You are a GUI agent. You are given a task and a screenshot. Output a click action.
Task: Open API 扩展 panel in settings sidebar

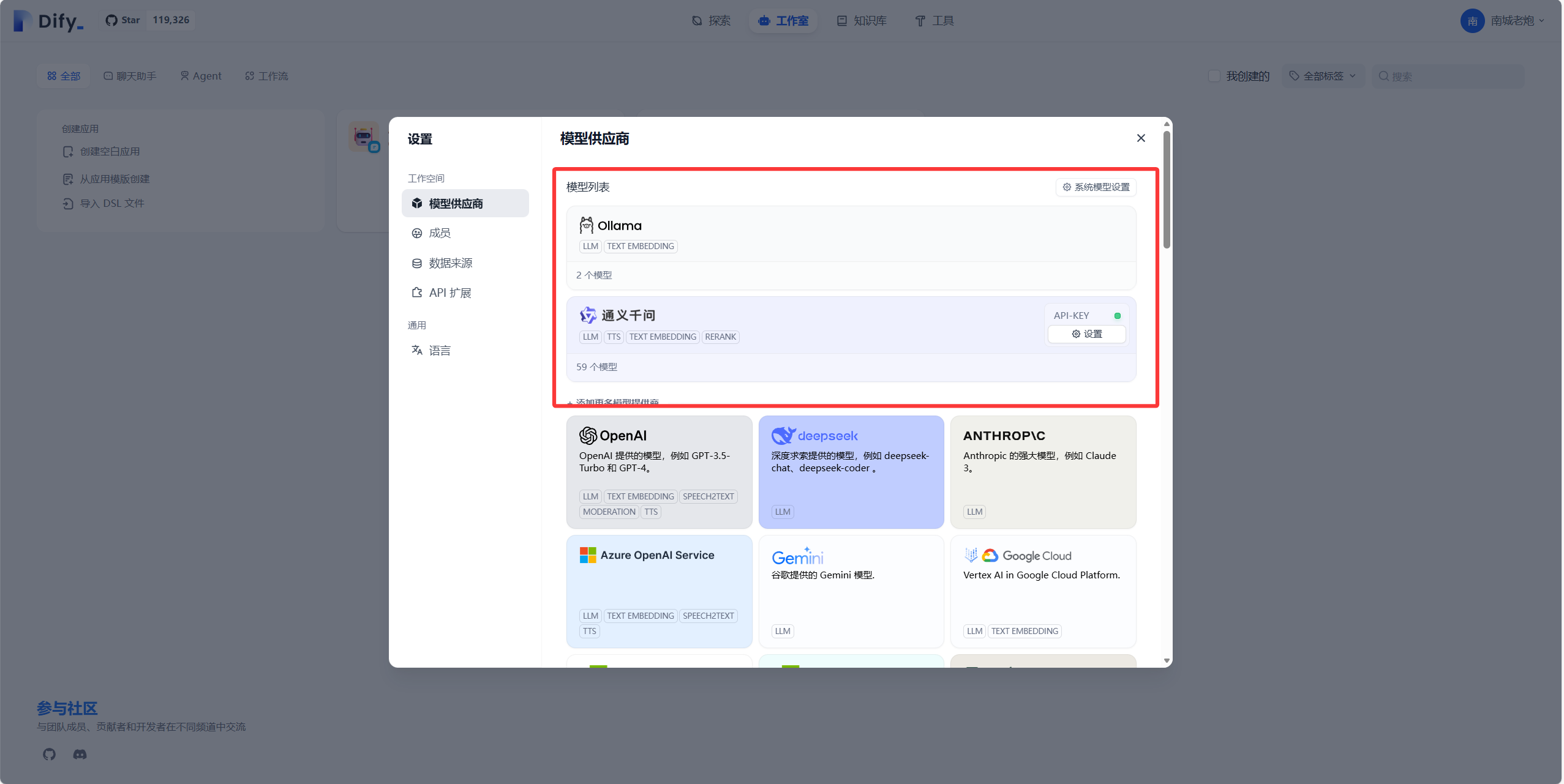point(449,292)
